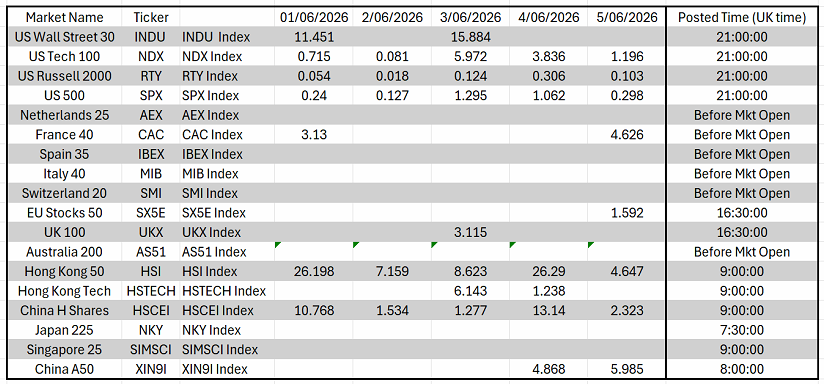Select the 'Netherlands 25' cell
This screenshot has height=384, width=824.
65,115
